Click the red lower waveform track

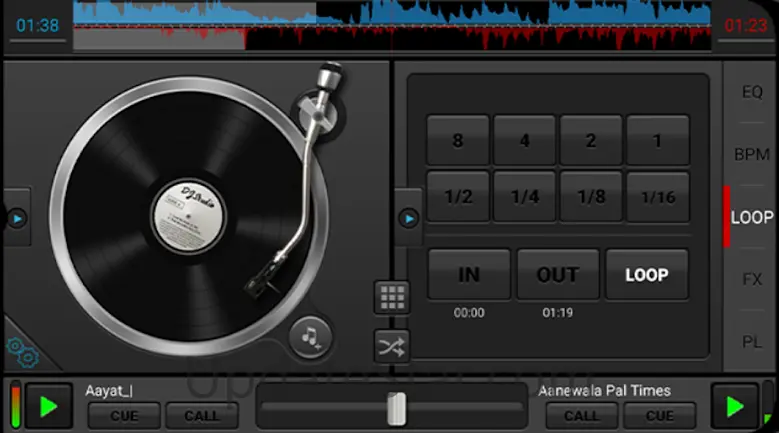pyautogui.click(x=392, y=38)
